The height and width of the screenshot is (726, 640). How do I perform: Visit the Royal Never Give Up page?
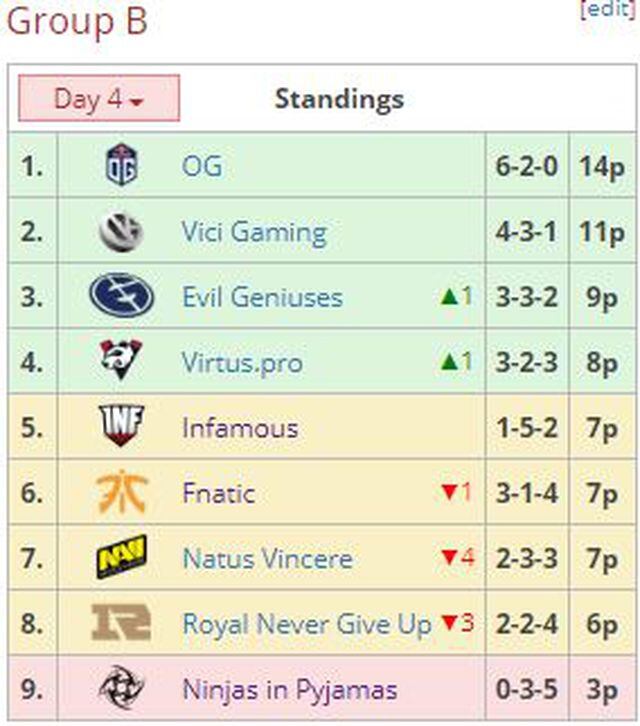coord(306,624)
